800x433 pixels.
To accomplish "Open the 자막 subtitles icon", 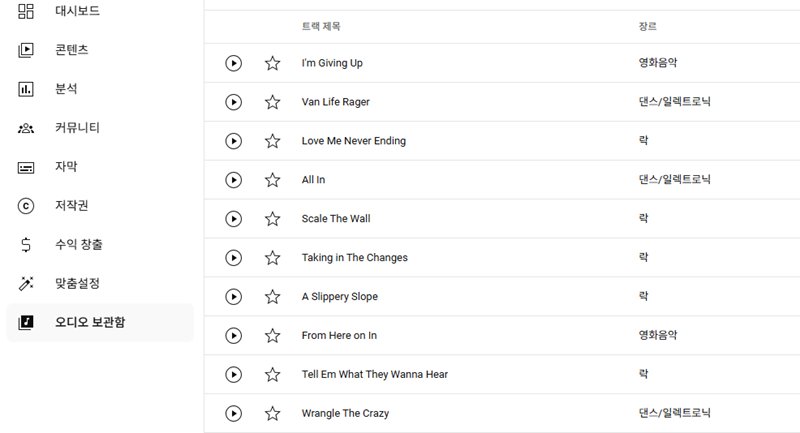I will pyautogui.click(x=26, y=167).
